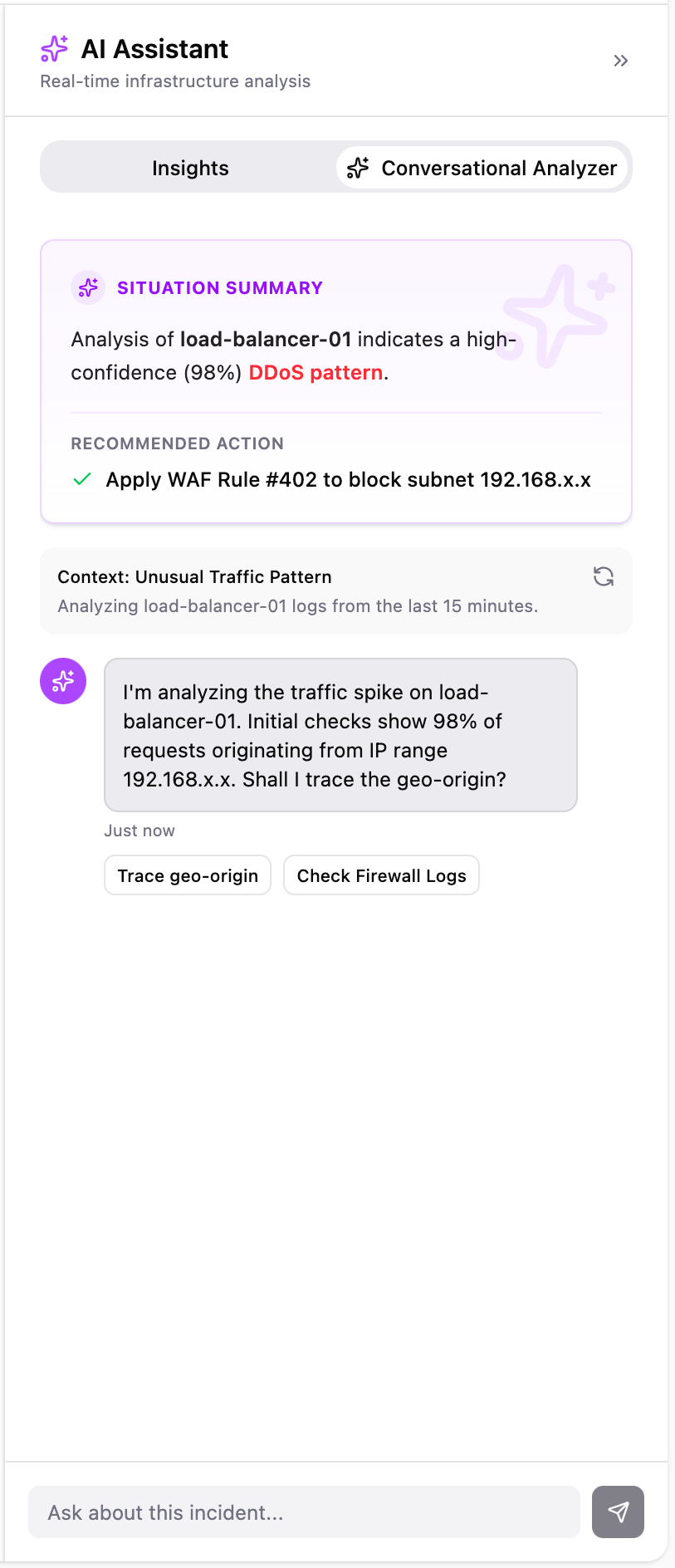Click the assistant's traffic spike message bubble
Viewport: 675px width, 1568px height.
340,735
